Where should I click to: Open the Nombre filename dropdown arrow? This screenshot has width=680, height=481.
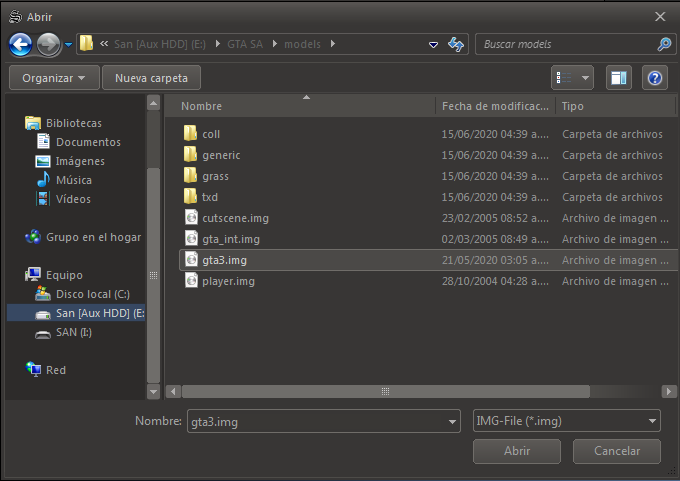(452, 422)
